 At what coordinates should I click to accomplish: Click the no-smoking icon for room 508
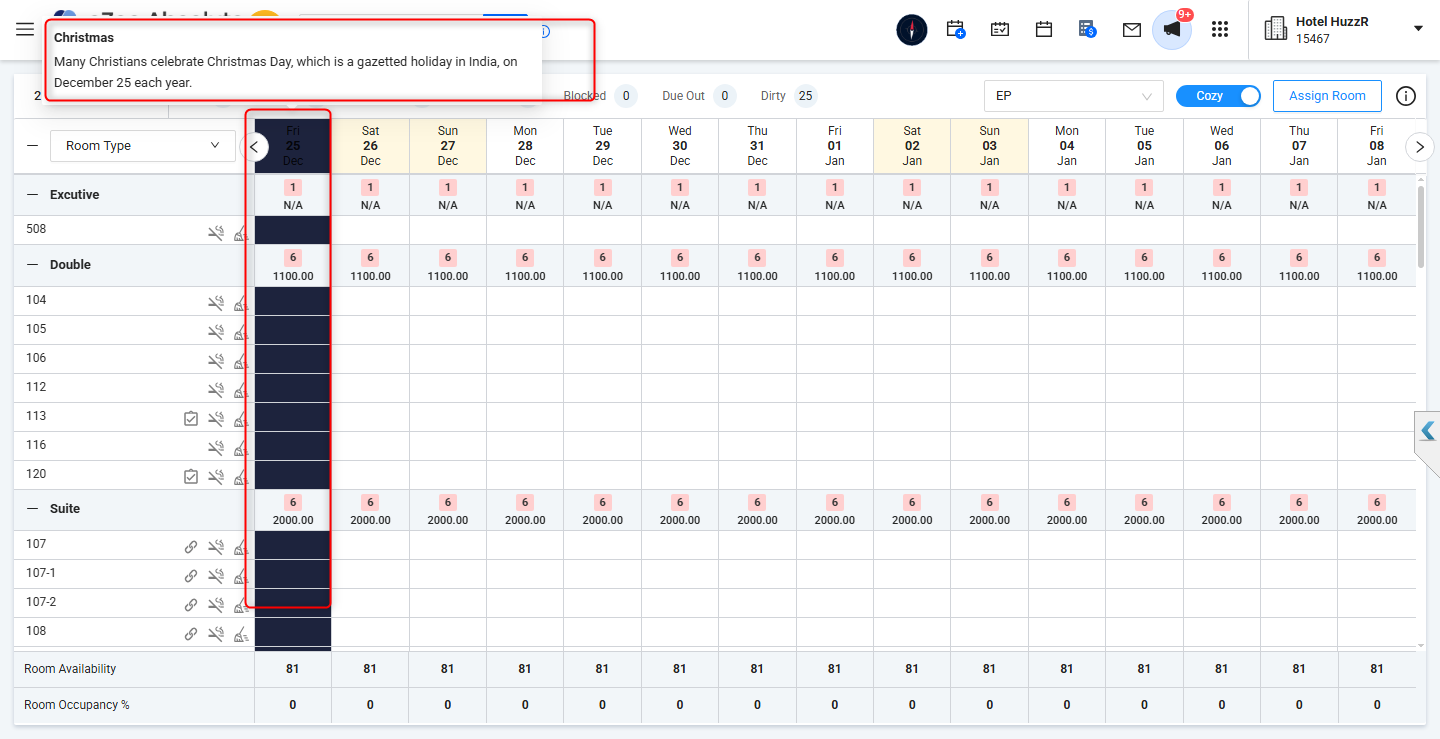[216, 234]
